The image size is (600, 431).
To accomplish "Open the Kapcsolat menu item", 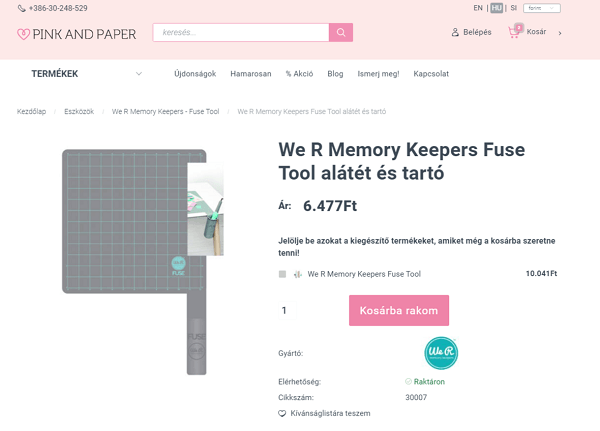I will coord(431,74).
